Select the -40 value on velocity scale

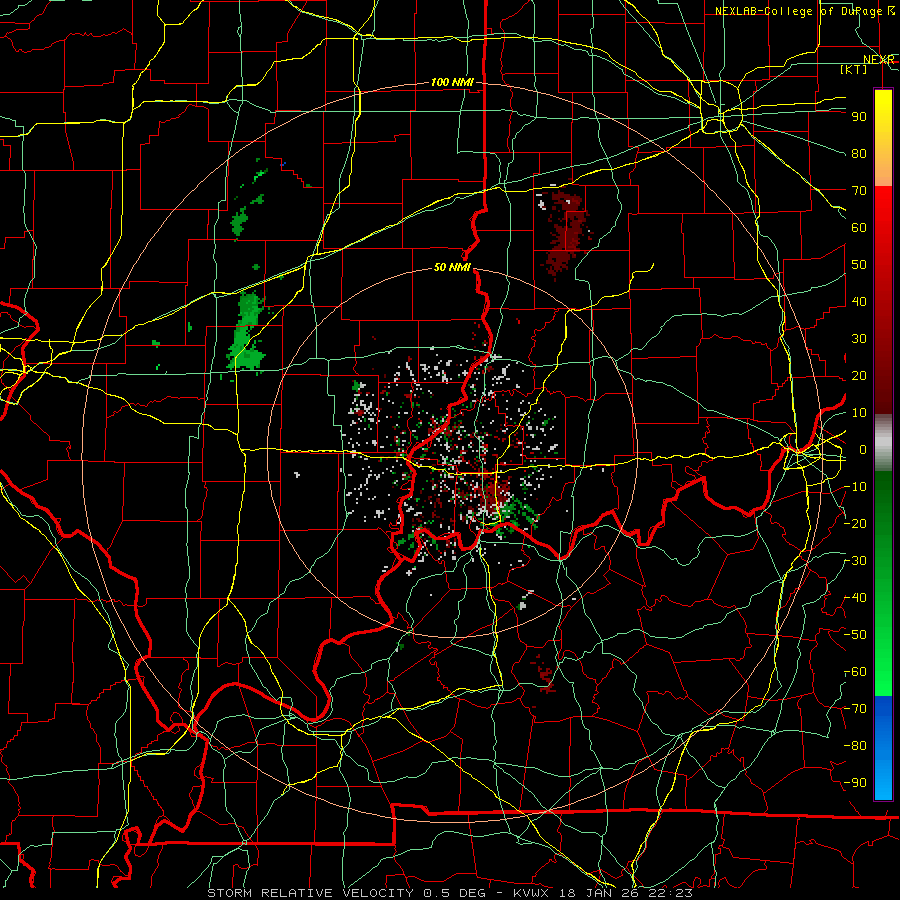(x=855, y=598)
